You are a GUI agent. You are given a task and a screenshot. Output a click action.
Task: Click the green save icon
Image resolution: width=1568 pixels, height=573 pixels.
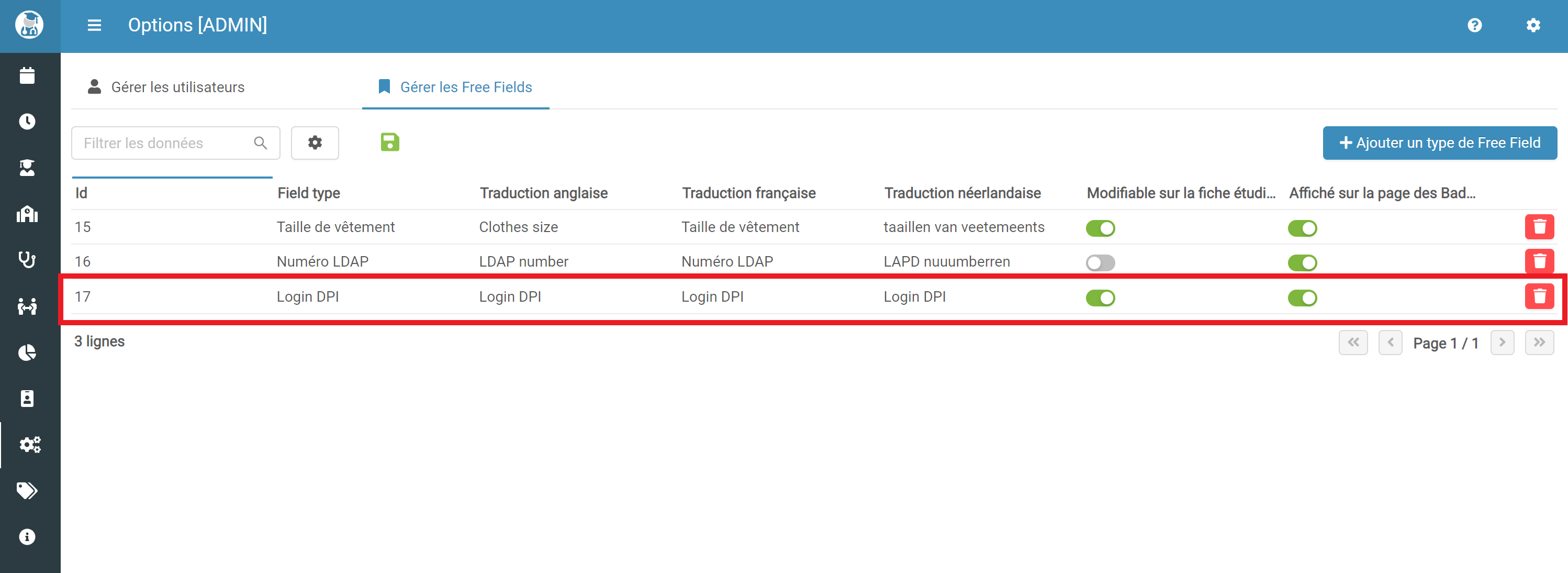[389, 142]
